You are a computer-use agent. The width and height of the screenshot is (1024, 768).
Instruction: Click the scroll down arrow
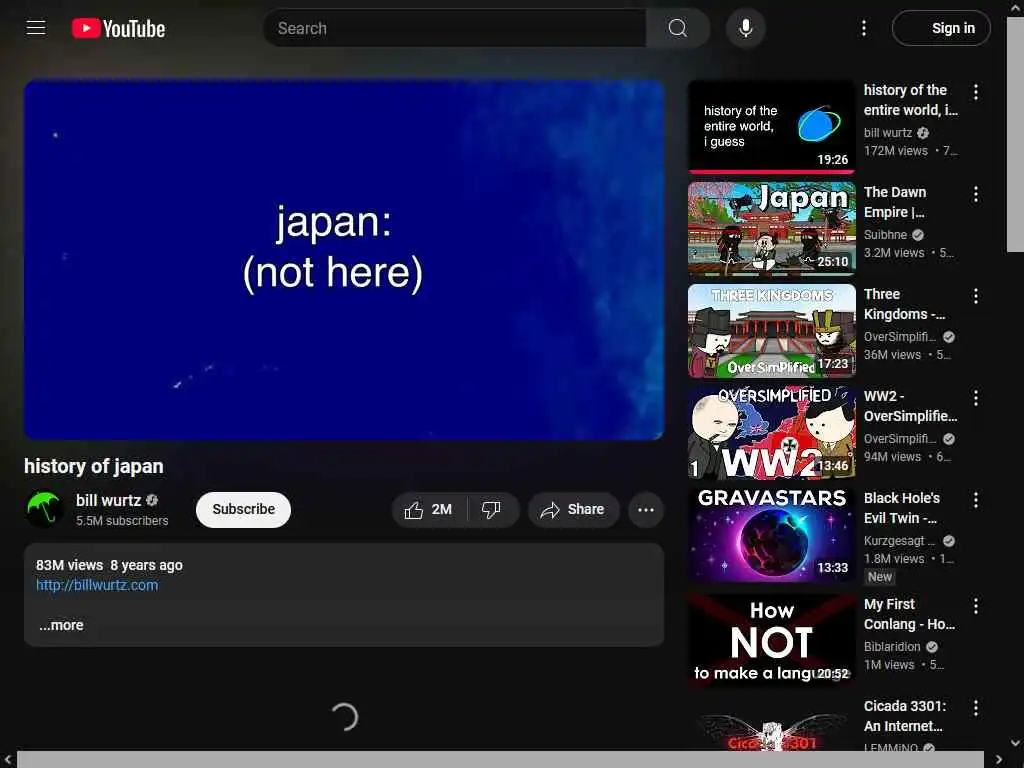click(x=1016, y=743)
